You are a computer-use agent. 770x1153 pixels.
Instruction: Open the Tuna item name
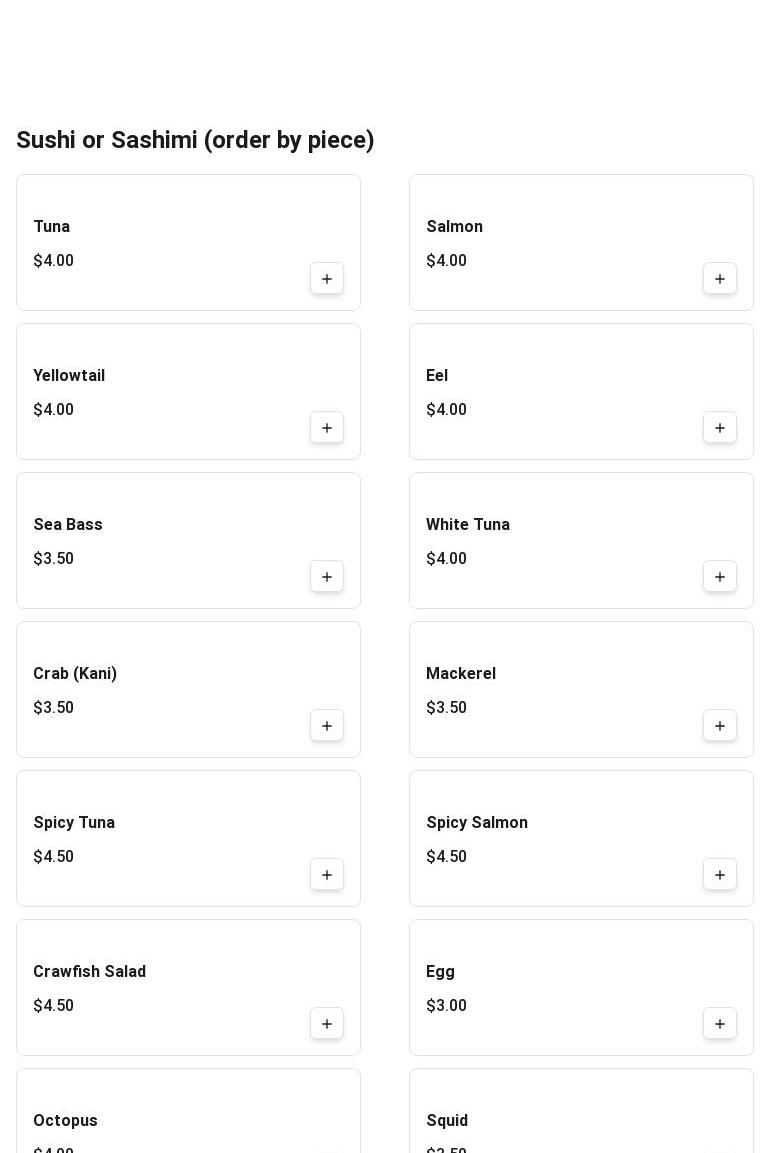(x=52, y=227)
